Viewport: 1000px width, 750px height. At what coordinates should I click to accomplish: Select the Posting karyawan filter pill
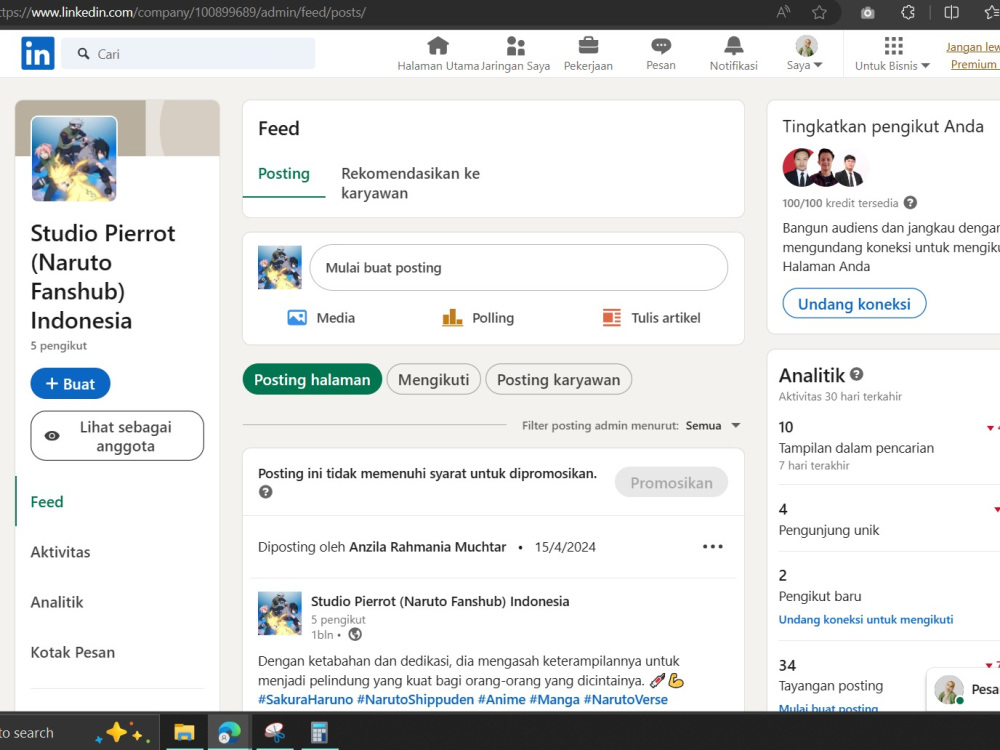click(559, 379)
